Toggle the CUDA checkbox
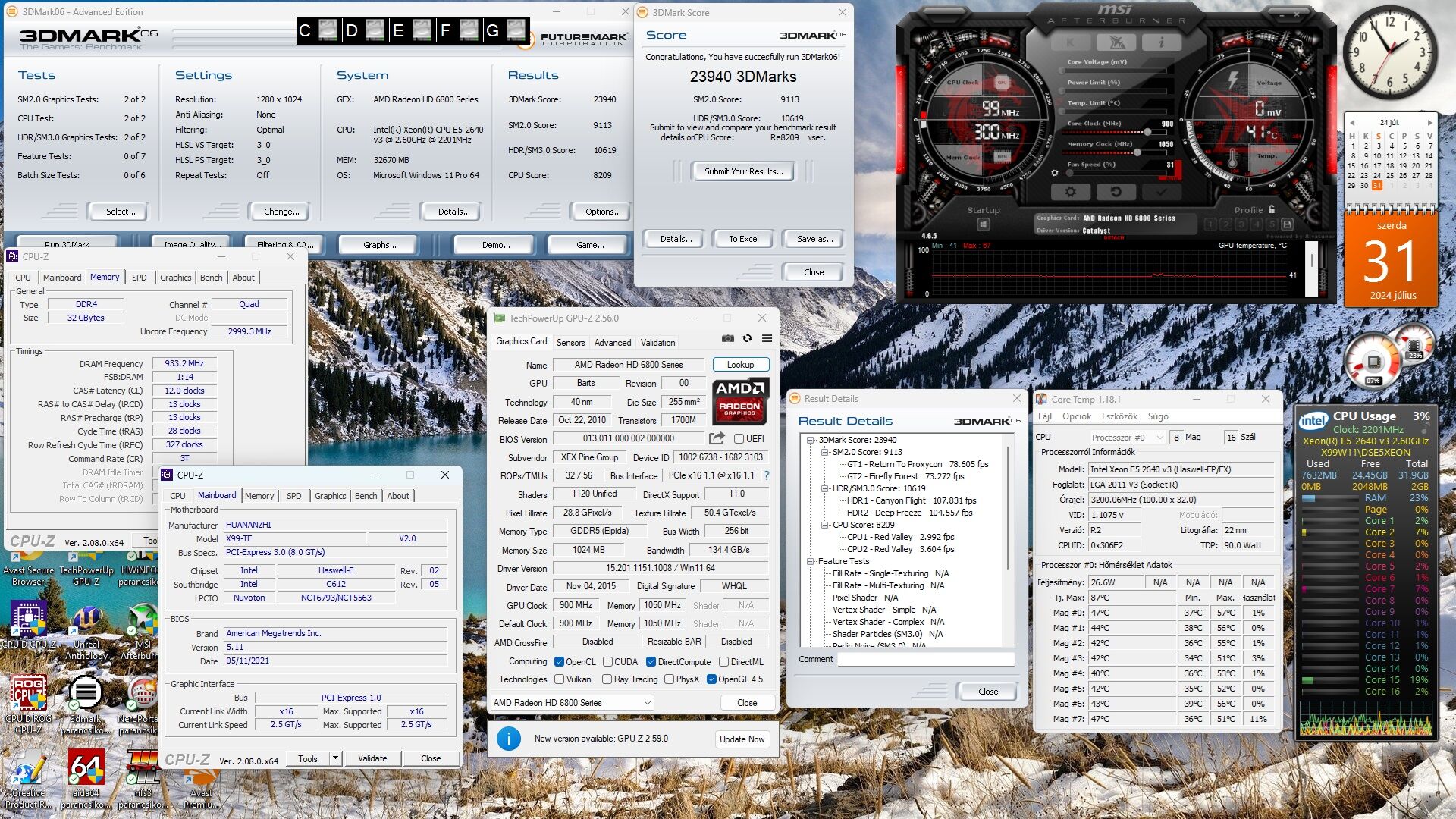The image size is (1456, 819). (x=607, y=662)
